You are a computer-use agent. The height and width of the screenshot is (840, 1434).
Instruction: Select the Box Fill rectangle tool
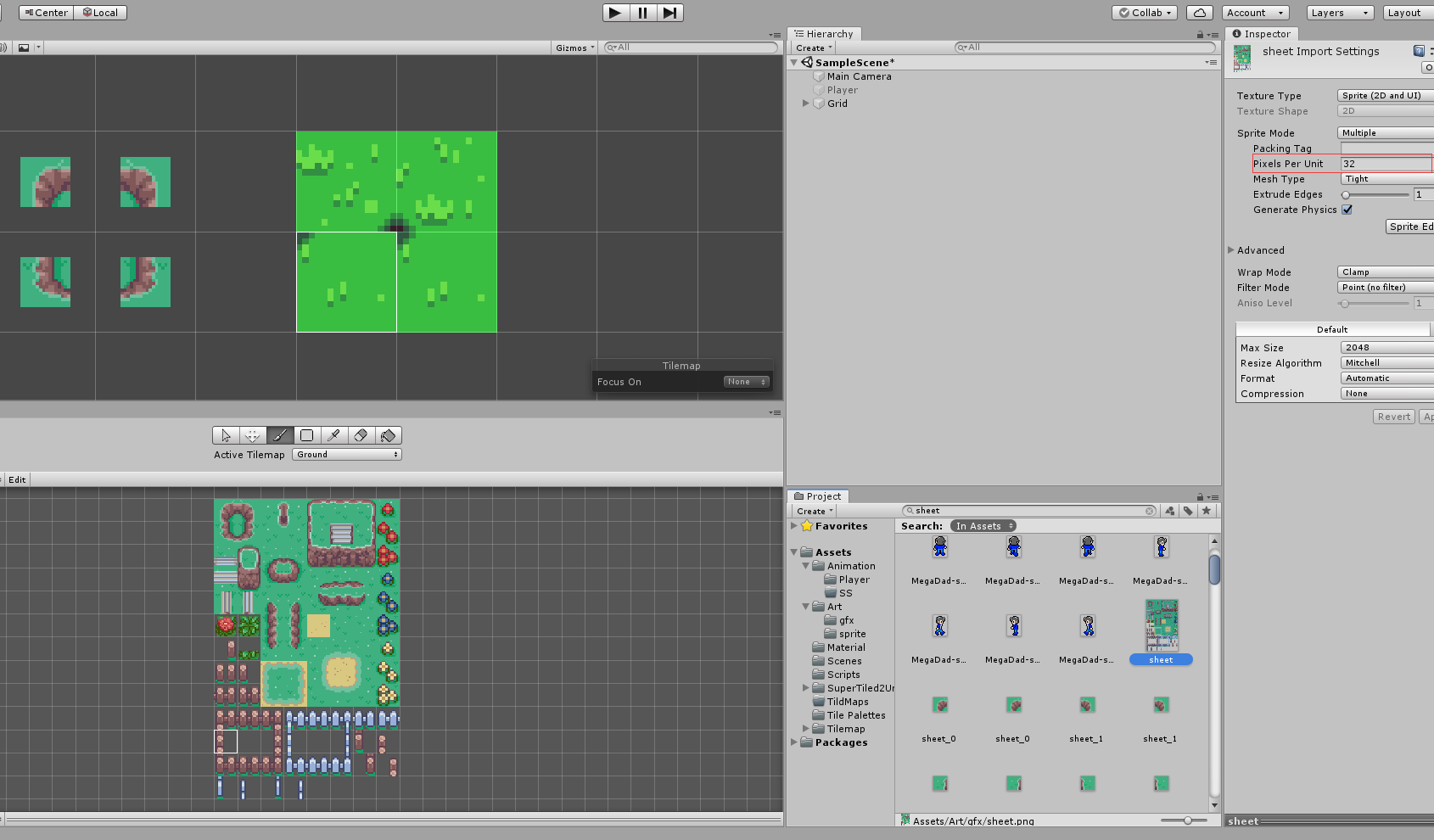(306, 435)
